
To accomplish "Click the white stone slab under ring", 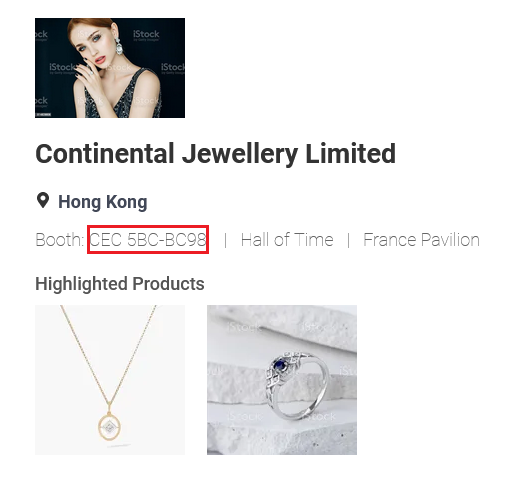I will coord(282,434).
